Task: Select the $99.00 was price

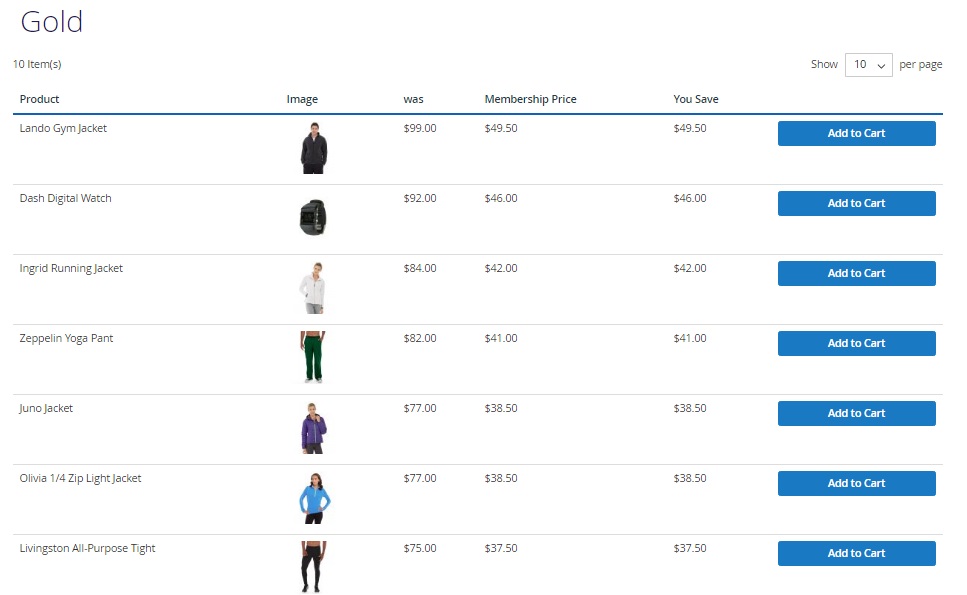Action: [420, 128]
